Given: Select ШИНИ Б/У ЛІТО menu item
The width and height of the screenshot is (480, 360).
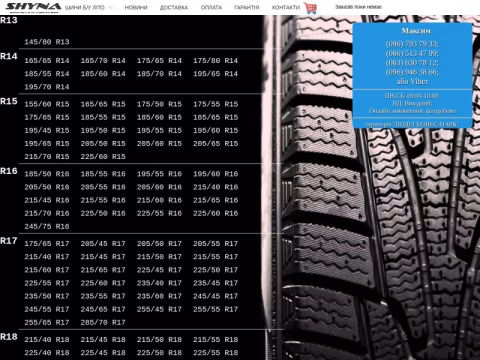Looking at the screenshot, I should pyautogui.click(x=85, y=7).
